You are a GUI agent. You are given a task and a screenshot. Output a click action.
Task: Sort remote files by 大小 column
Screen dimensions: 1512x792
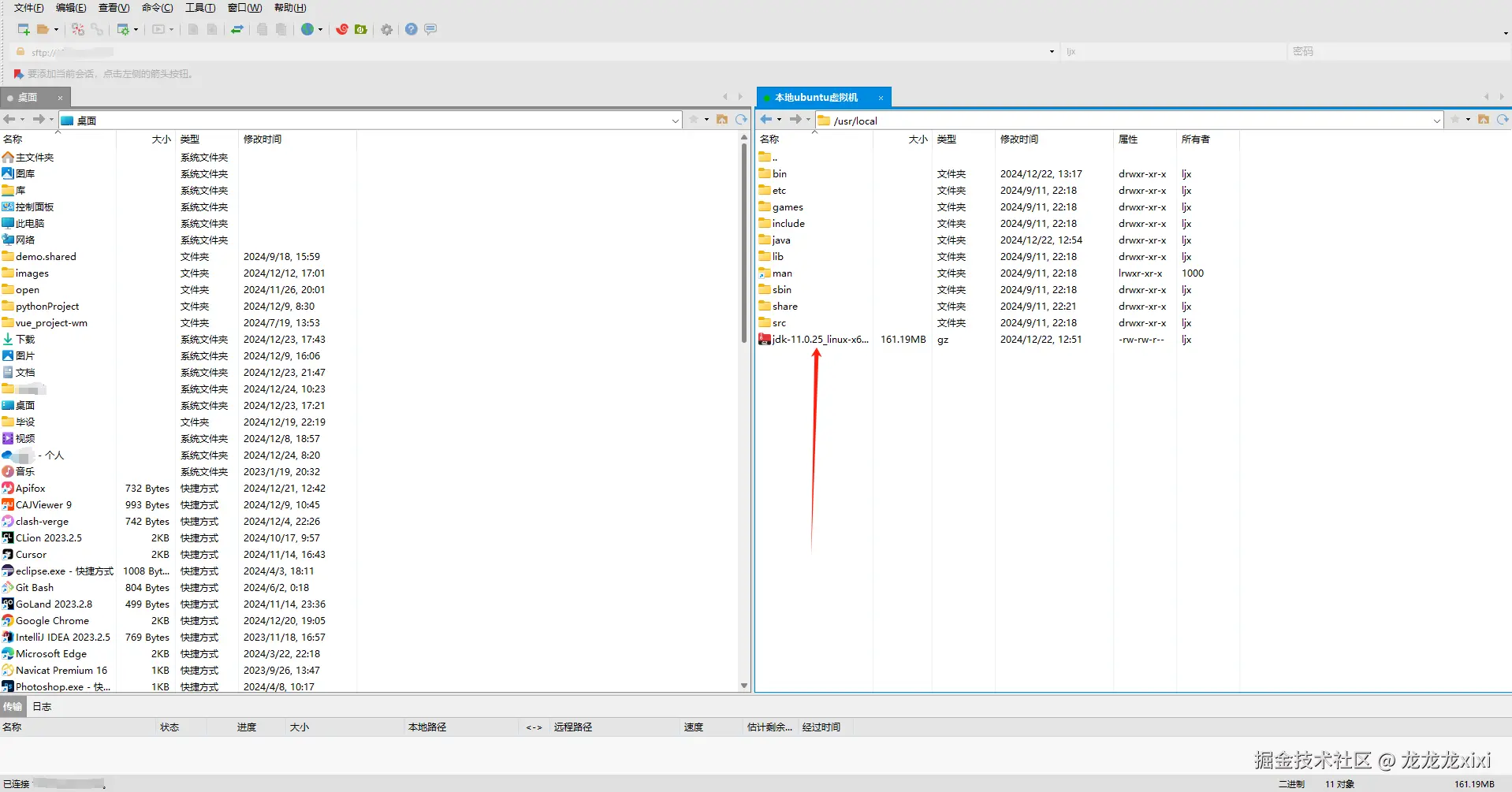[x=902, y=139]
